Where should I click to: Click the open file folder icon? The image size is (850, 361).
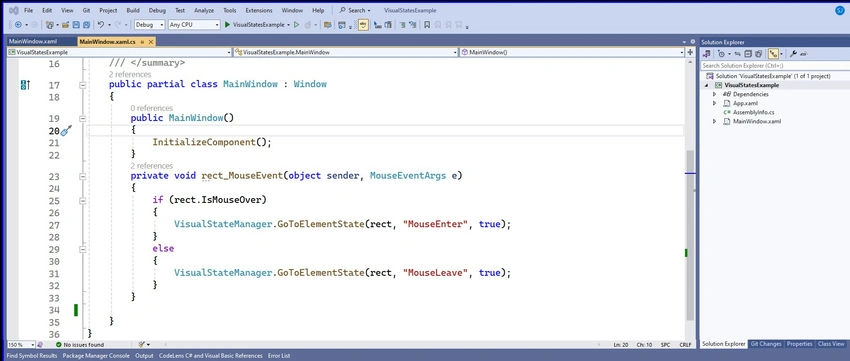[66, 24]
